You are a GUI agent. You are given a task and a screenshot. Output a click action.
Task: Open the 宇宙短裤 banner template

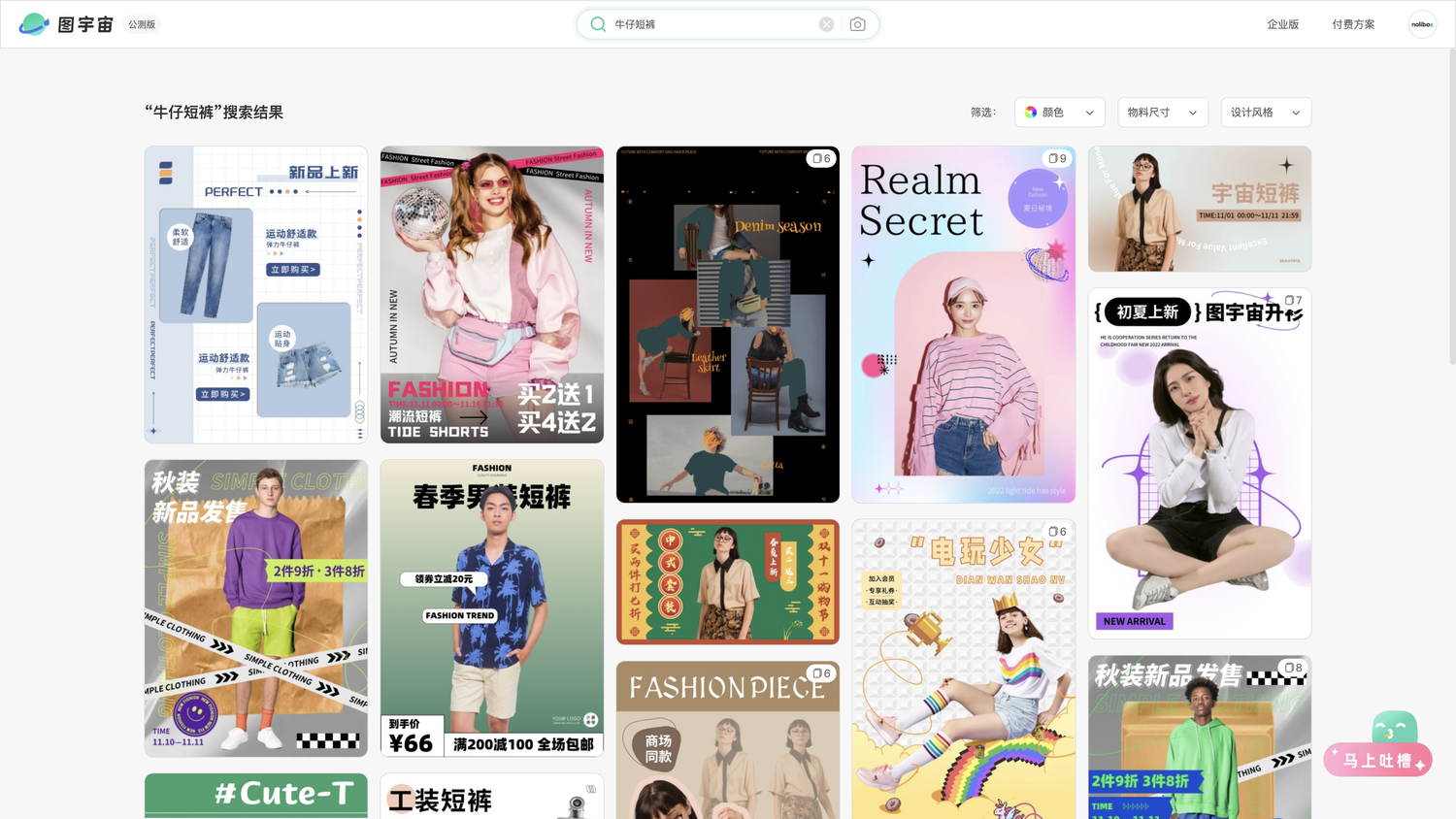tap(1200, 209)
